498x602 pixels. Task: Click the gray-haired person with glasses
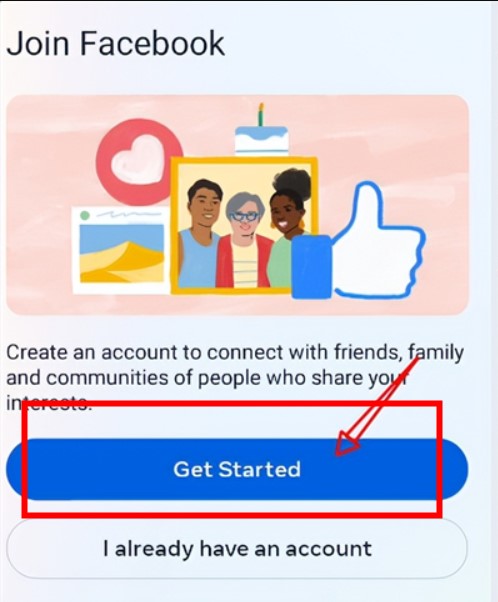point(243,240)
